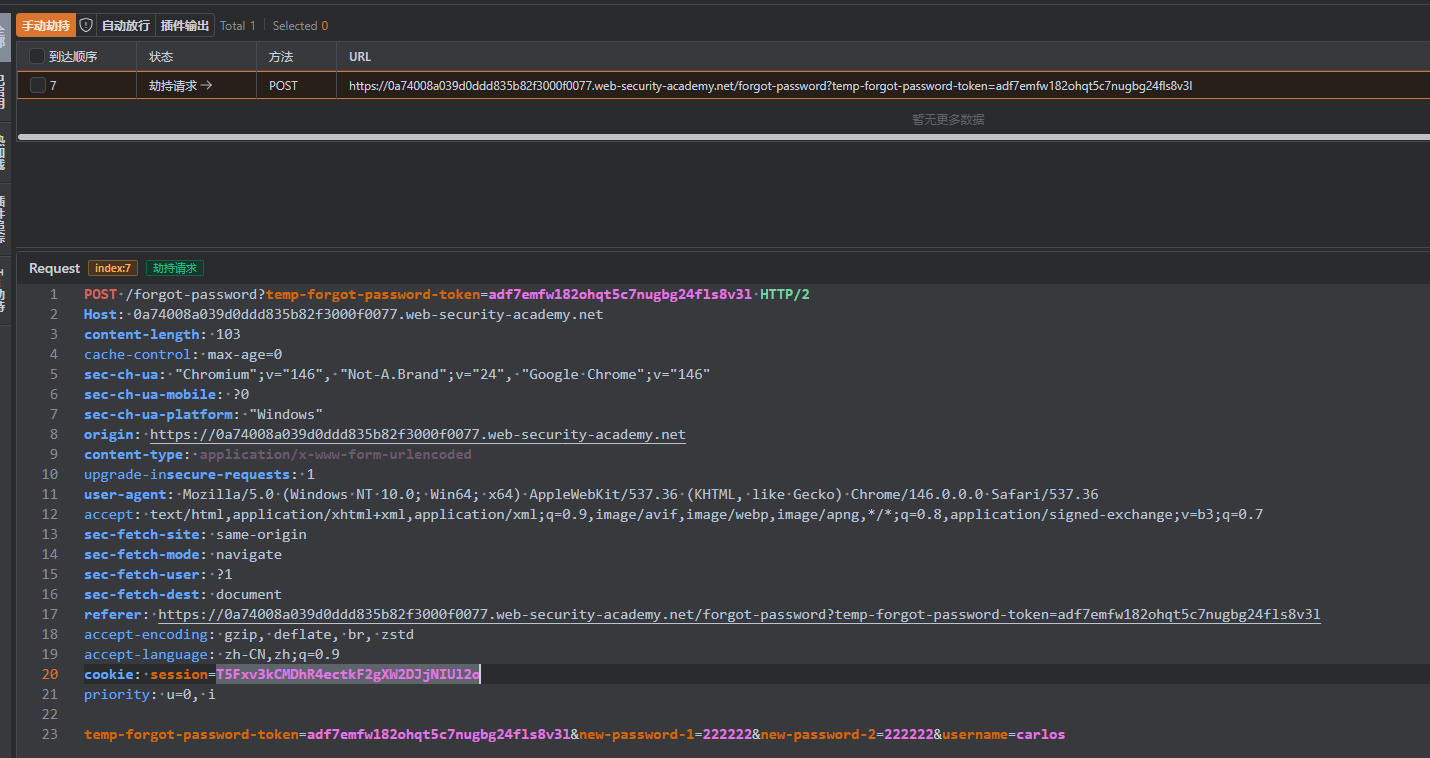
Task: Click the URL column header
Action: [x=360, y=57]
